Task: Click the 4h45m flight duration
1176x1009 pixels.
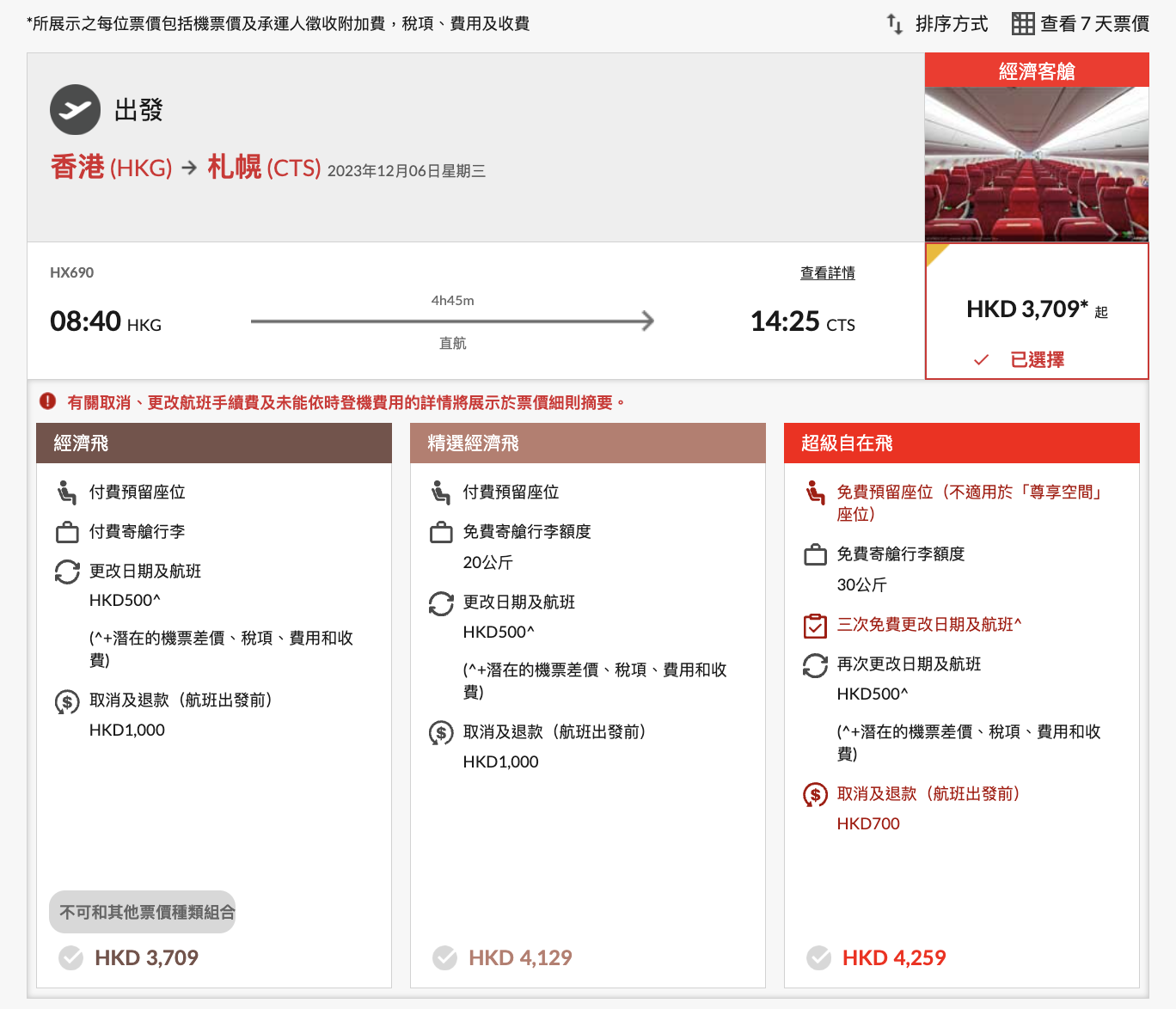Action: coord(453,300)
